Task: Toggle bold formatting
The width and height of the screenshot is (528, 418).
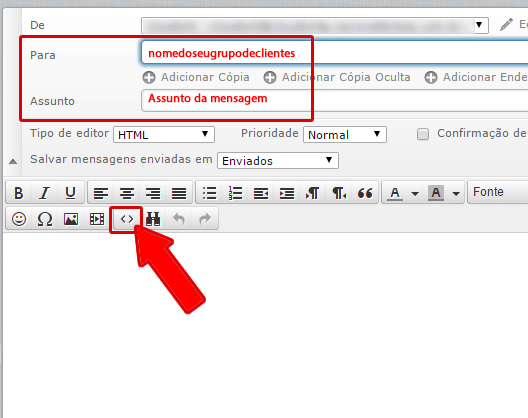Action: click(19, 193)
